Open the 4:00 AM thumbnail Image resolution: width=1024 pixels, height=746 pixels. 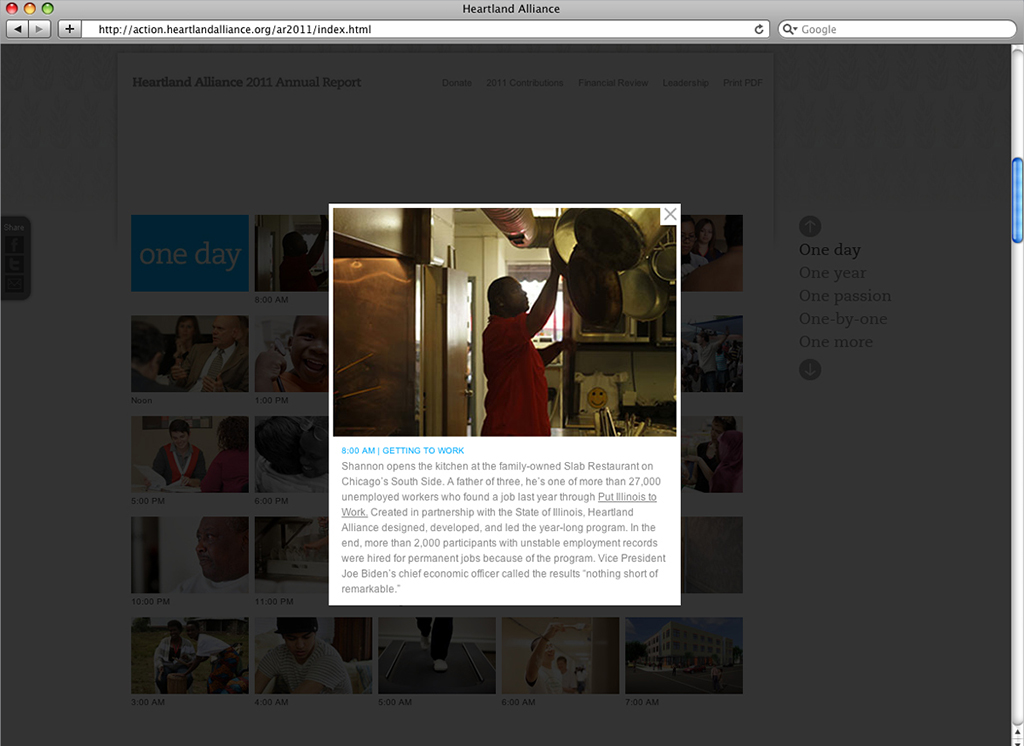point(313,655)
